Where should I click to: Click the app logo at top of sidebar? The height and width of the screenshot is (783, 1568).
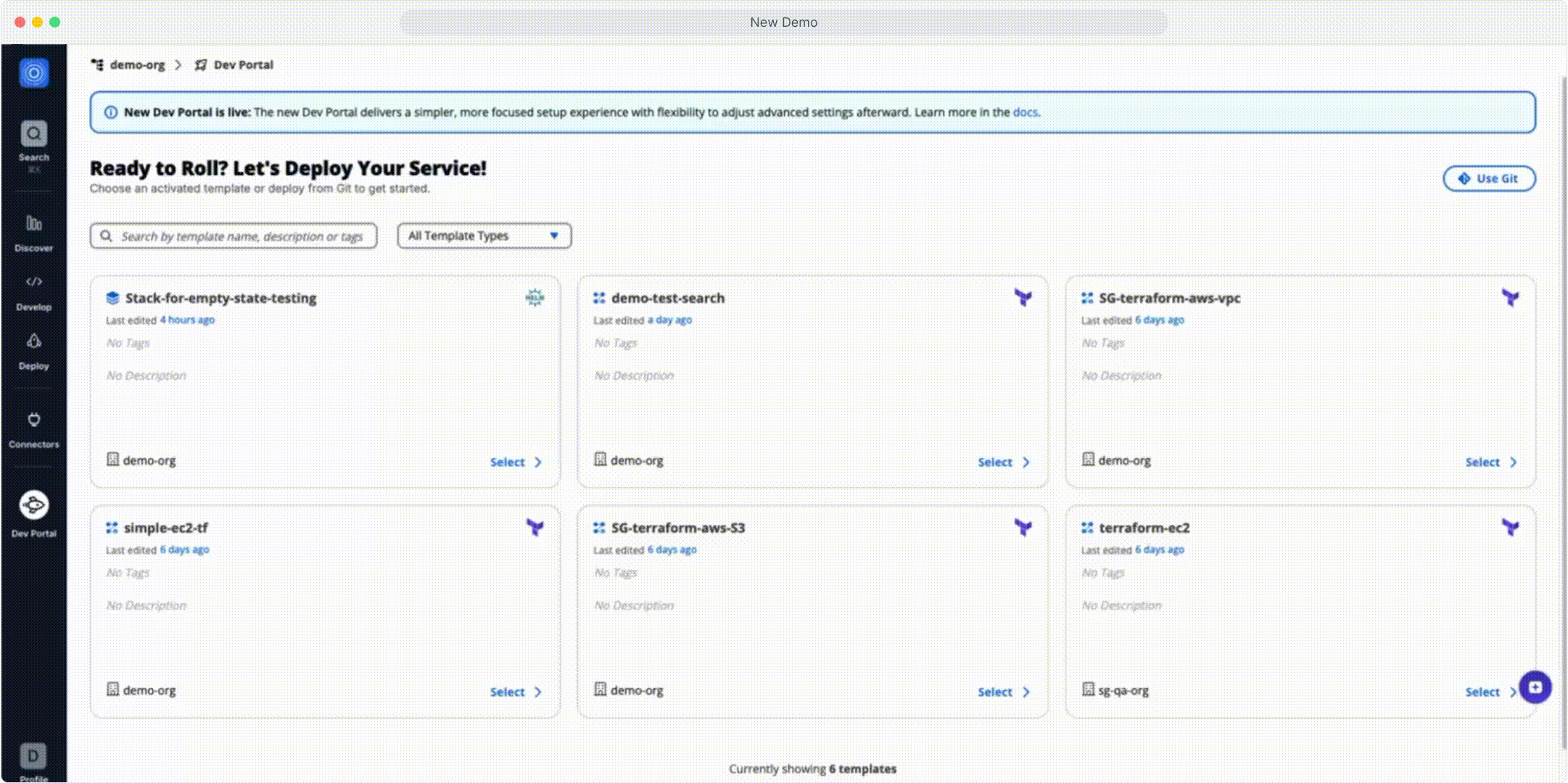coord(33,73)
